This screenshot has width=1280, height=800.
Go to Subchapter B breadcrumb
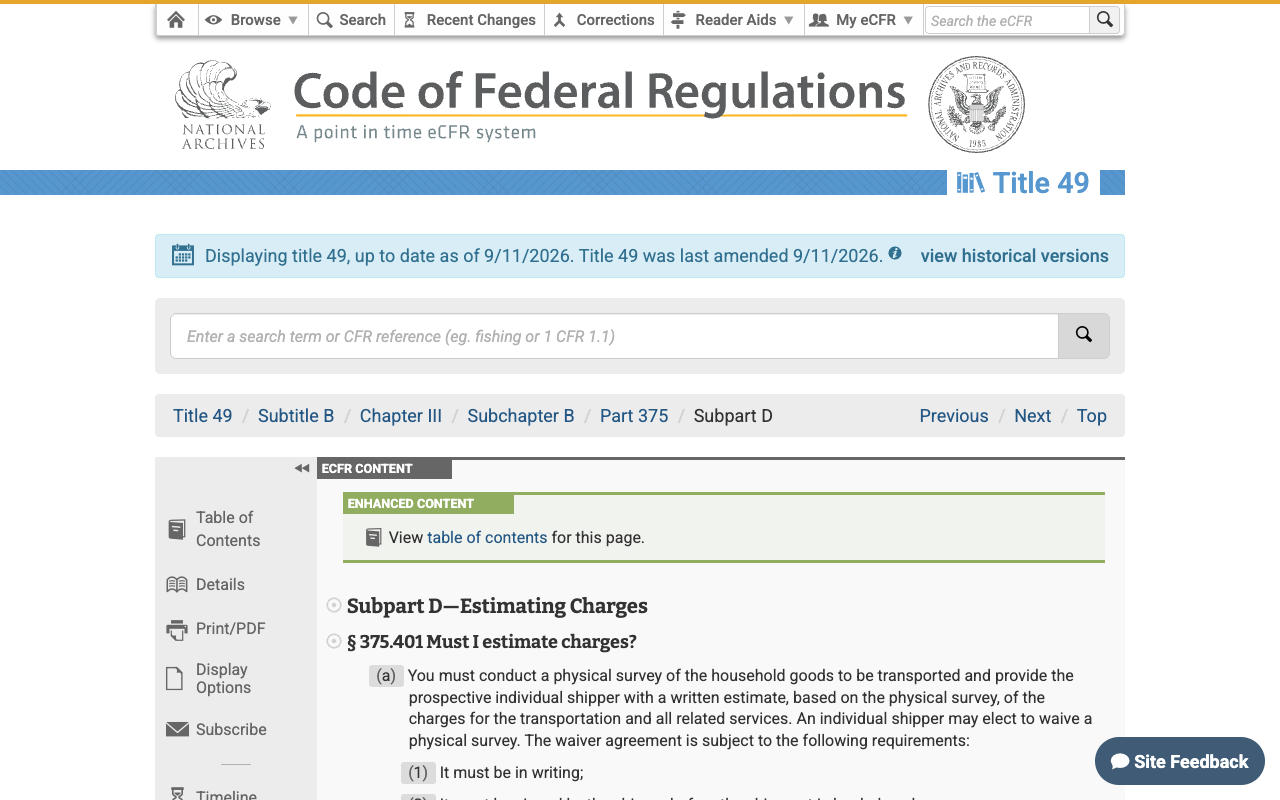pos(521,416)
